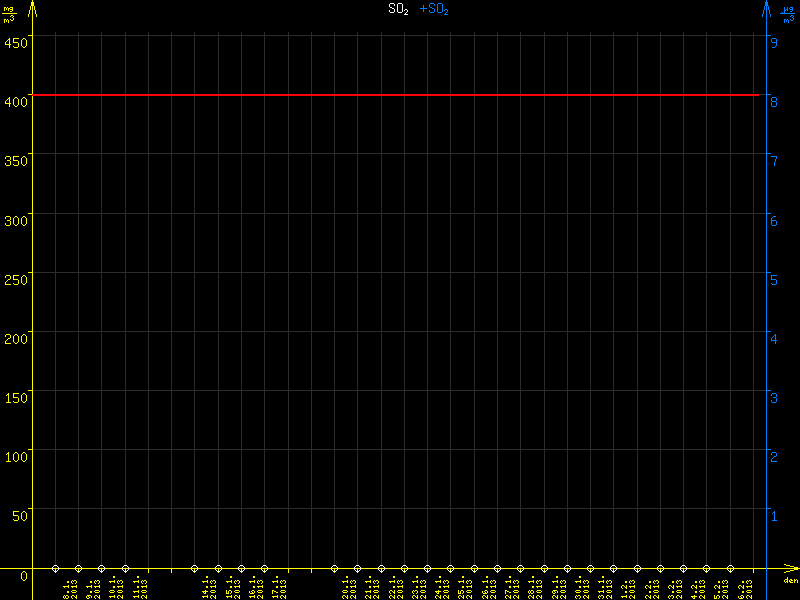The image size is (800, 600).
Task: Click the 'den' time axis label
Action: click(789, 581)
